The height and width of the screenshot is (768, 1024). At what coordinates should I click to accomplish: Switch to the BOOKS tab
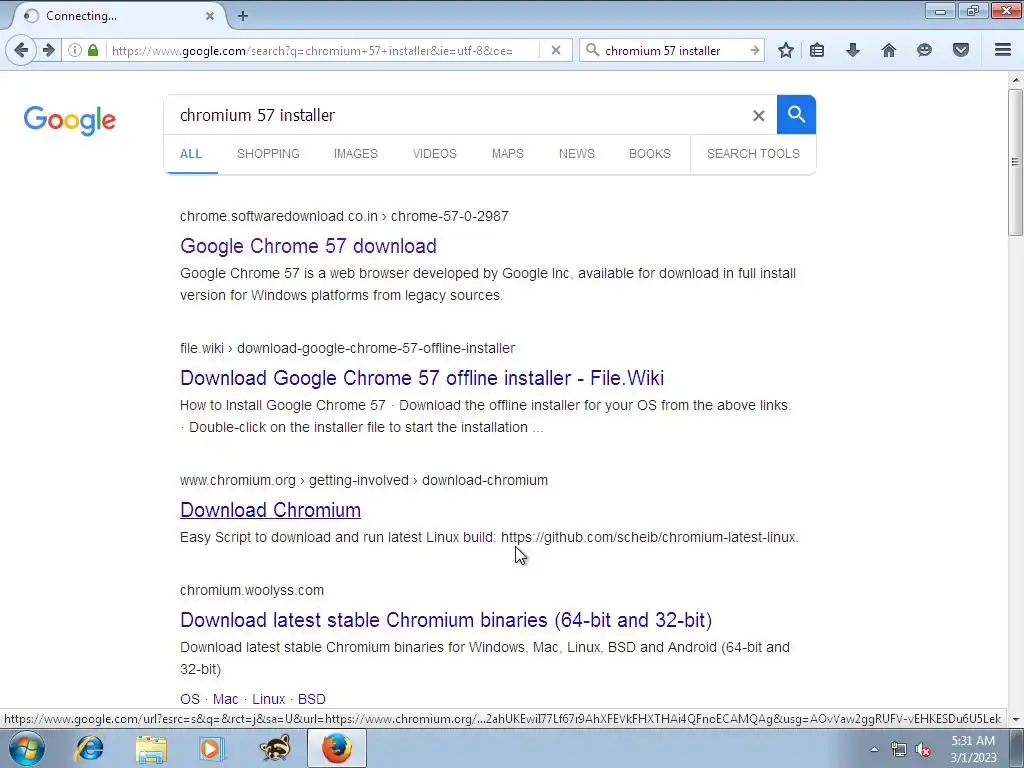click(650, 154)
